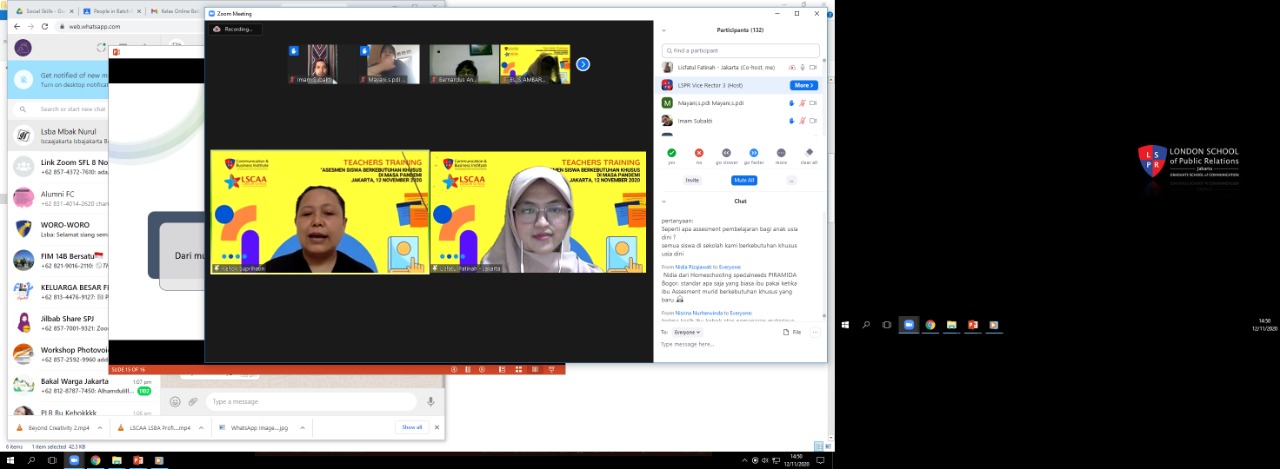
Task: Open the More menu for LSPR Vice Rector 3
Action: tap(804, 85)
